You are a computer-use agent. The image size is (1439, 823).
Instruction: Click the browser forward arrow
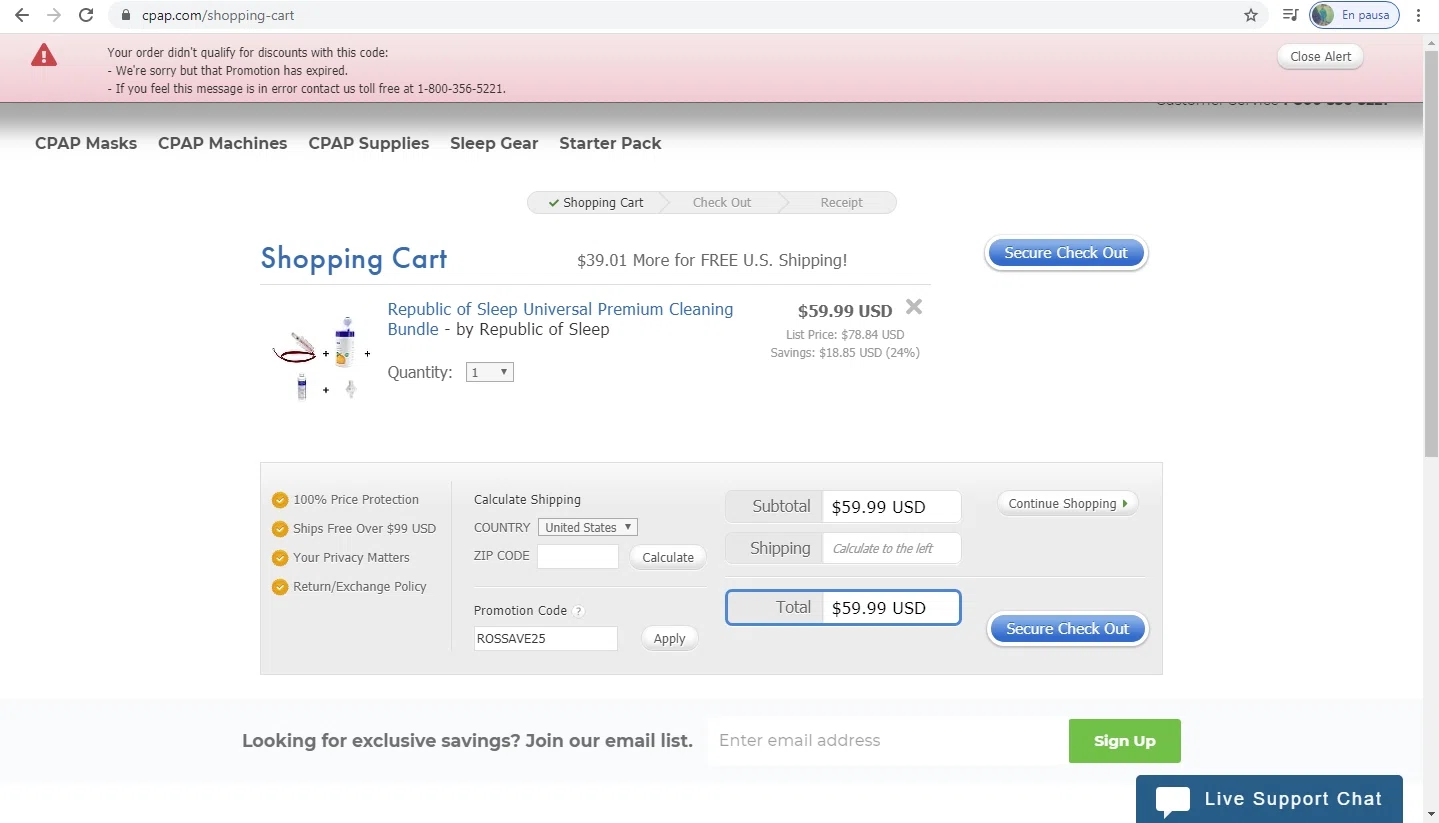(x=54, y=15)
